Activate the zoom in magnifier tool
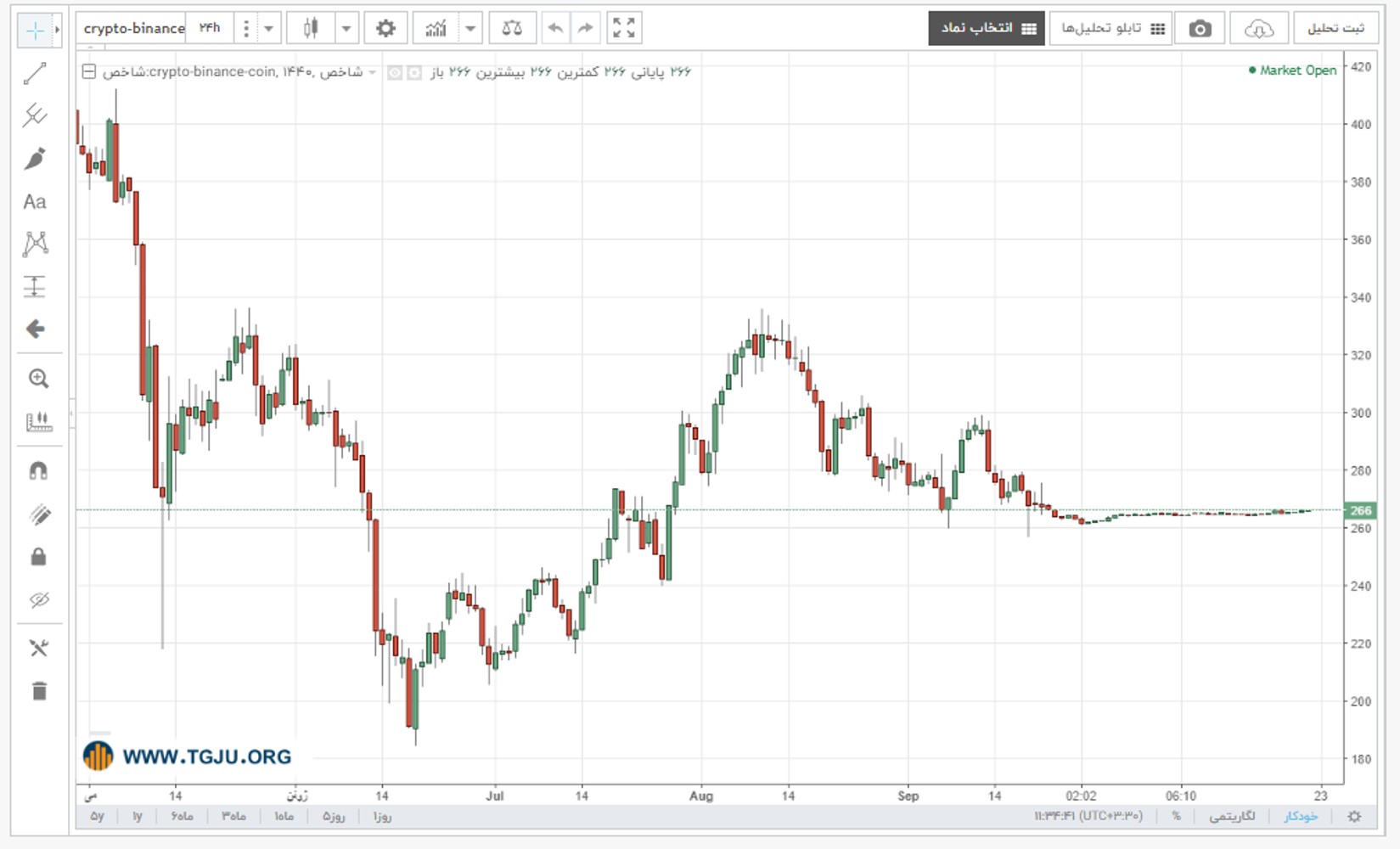The width and height of the screenshot is (1400, 849). (x=38, y=379)
